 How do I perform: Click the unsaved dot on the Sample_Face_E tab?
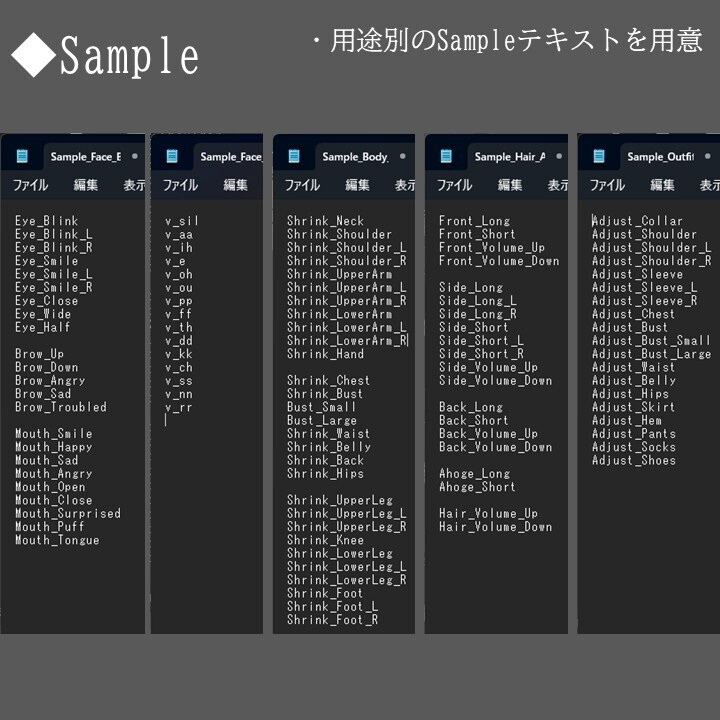[135, 156]
